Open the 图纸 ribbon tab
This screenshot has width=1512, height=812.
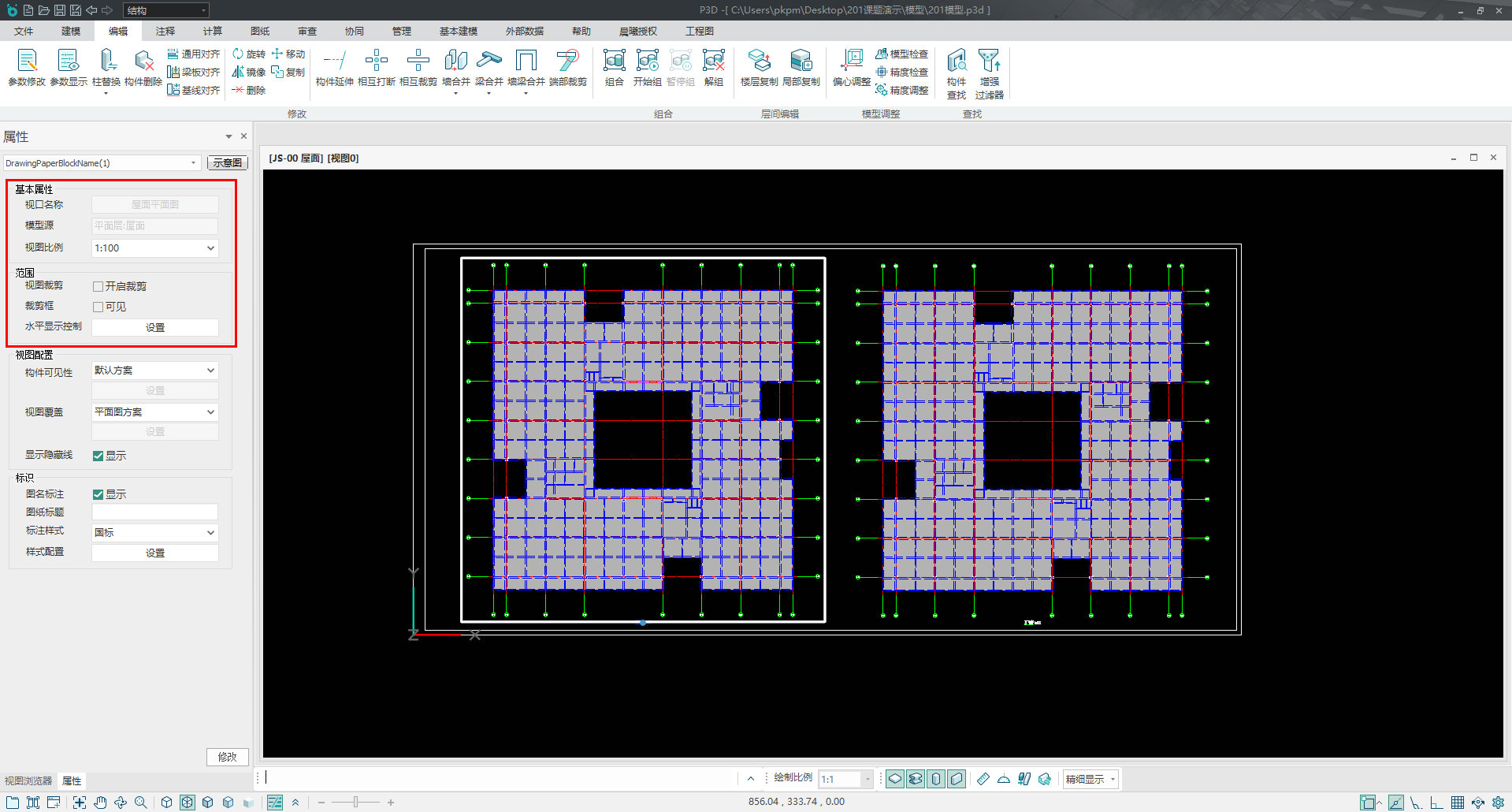click(260, 32)
